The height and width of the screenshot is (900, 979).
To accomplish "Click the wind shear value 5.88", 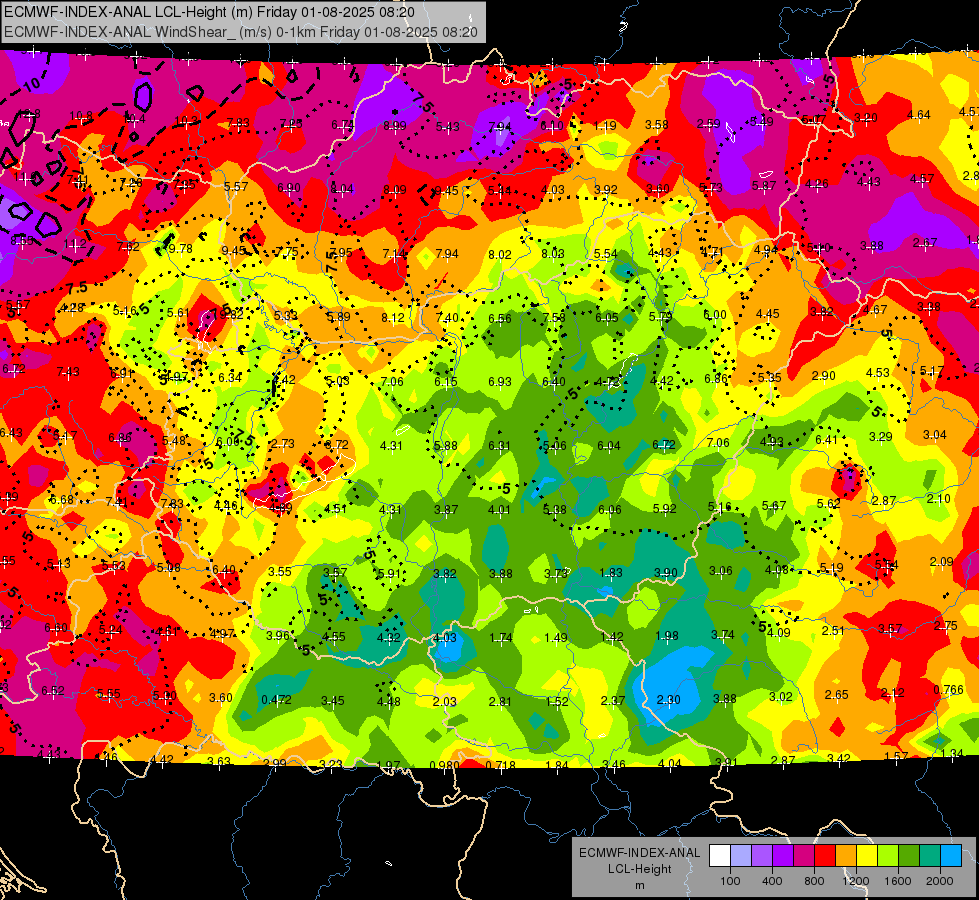I will pos(445,445).
